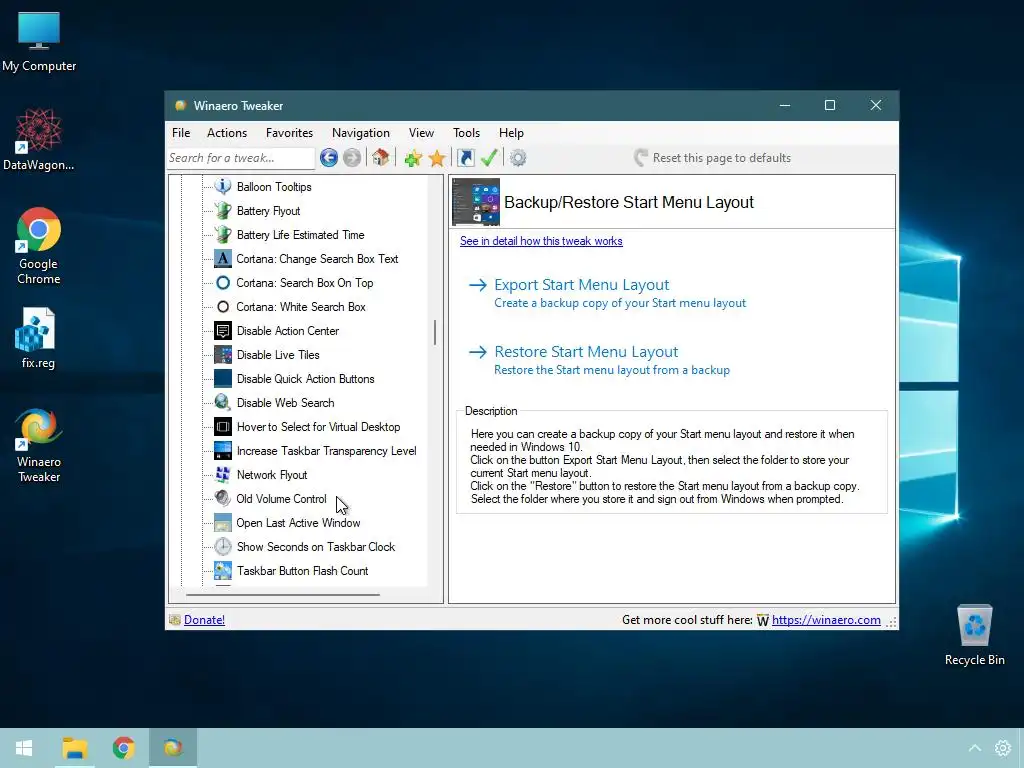Select Balloon Tooltips text in tree
This screenshot has height=768, width=1024.
tap(274, 187)
